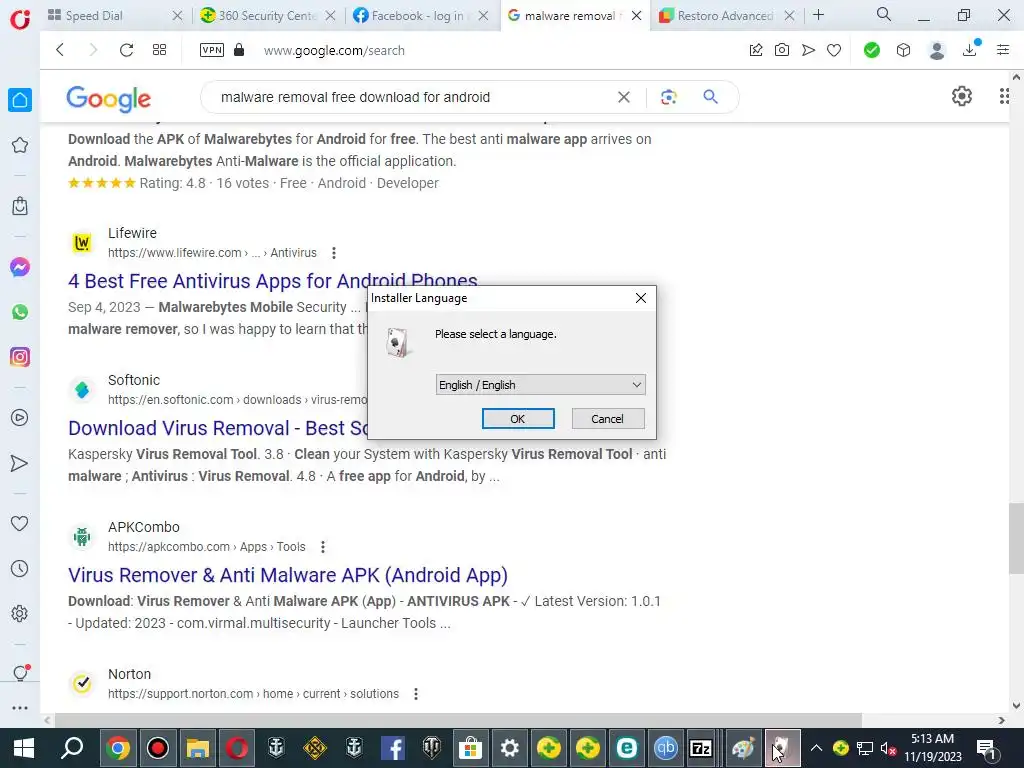Click the vertical scrollbar thumb of the page
Screen dimensions: 1024x768
(x=1016, y=539)
